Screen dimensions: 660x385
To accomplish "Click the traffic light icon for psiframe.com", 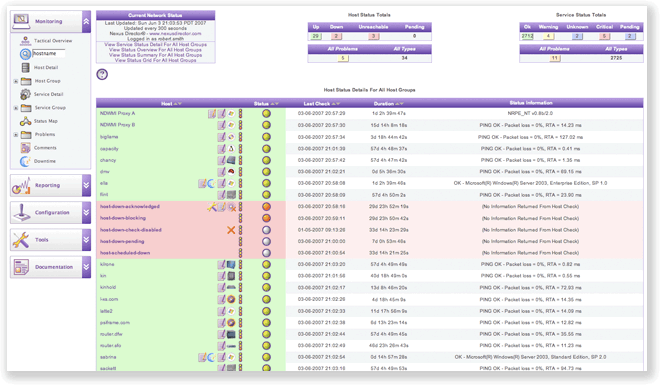I will pos(241,323).
